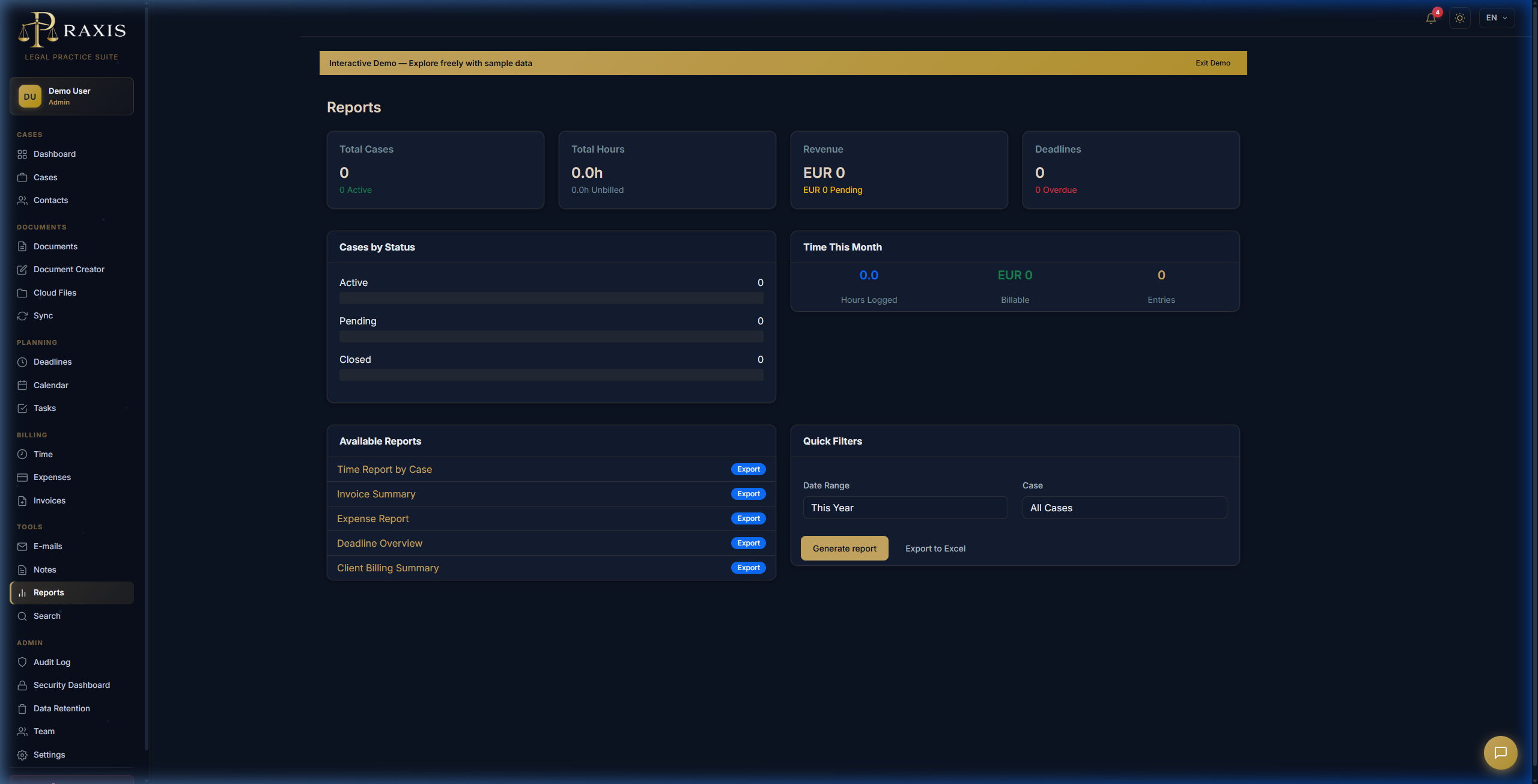The height and width of the screenshot is (784, 1538).
Task: Click the E-mails envelope icon
Action: tap(22, 547)
